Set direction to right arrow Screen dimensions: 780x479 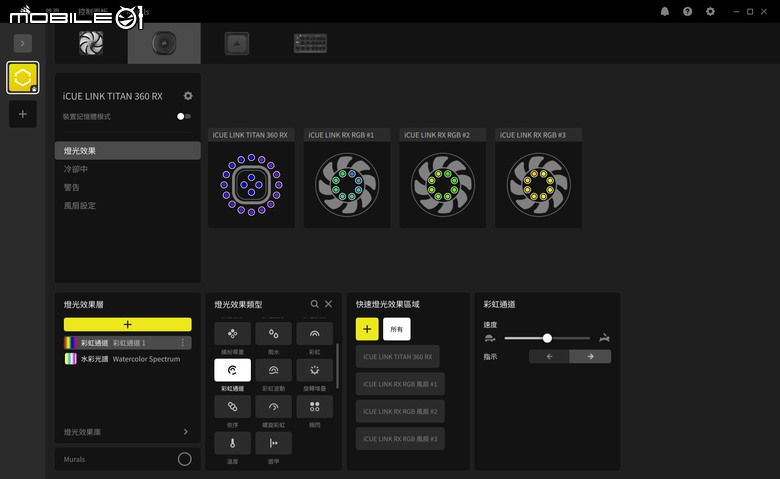coord(590,356)
